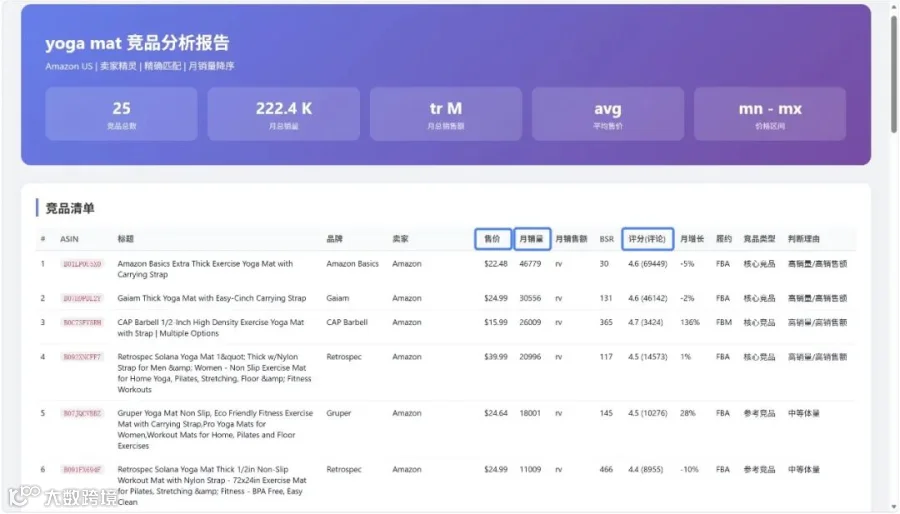Sort by the 月销量 column header
900x514 pixels.
pos(532,239)
